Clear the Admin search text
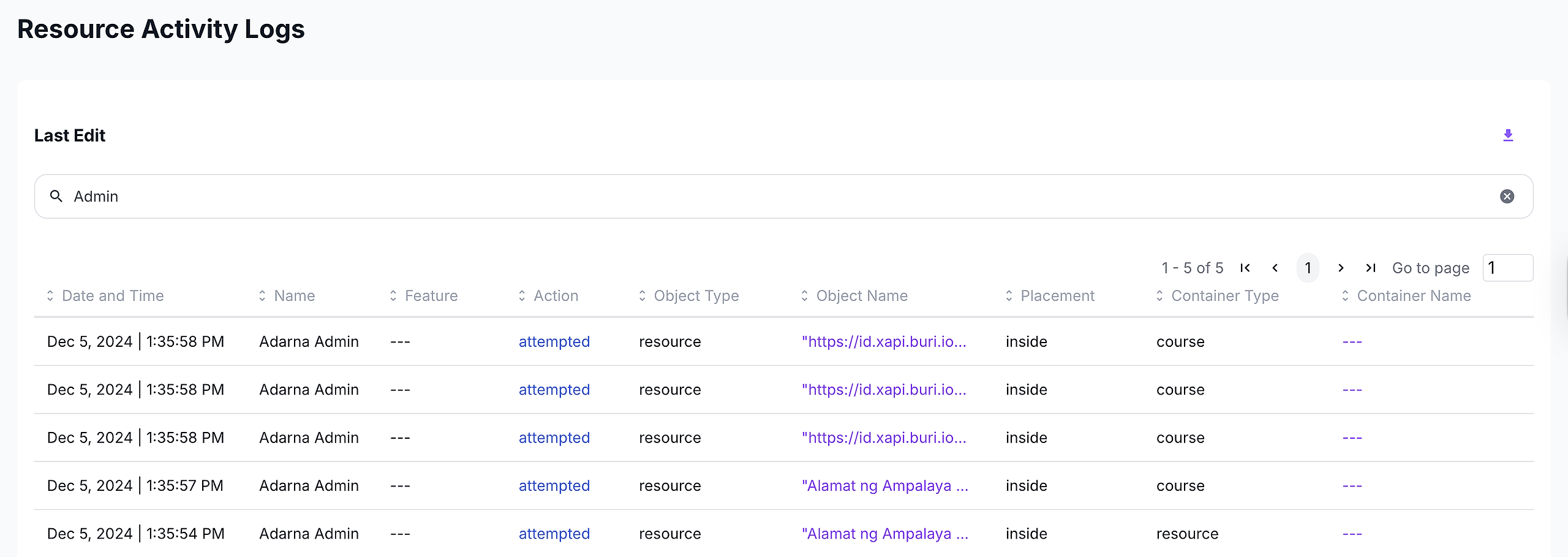 tap(1507, 196)
